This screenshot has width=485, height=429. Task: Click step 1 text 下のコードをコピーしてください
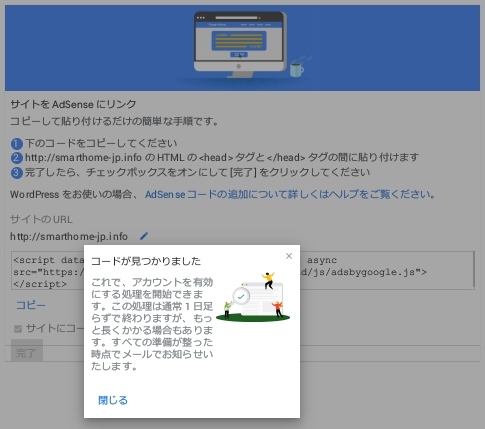tap(101, 143)
